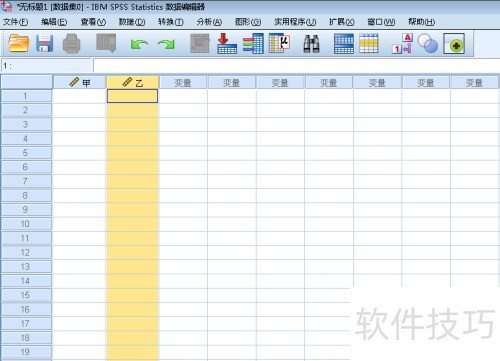The height and width of the screenshot is (361, 500).
Task: Open data document folder icon
Action: [x=19, y=43]
